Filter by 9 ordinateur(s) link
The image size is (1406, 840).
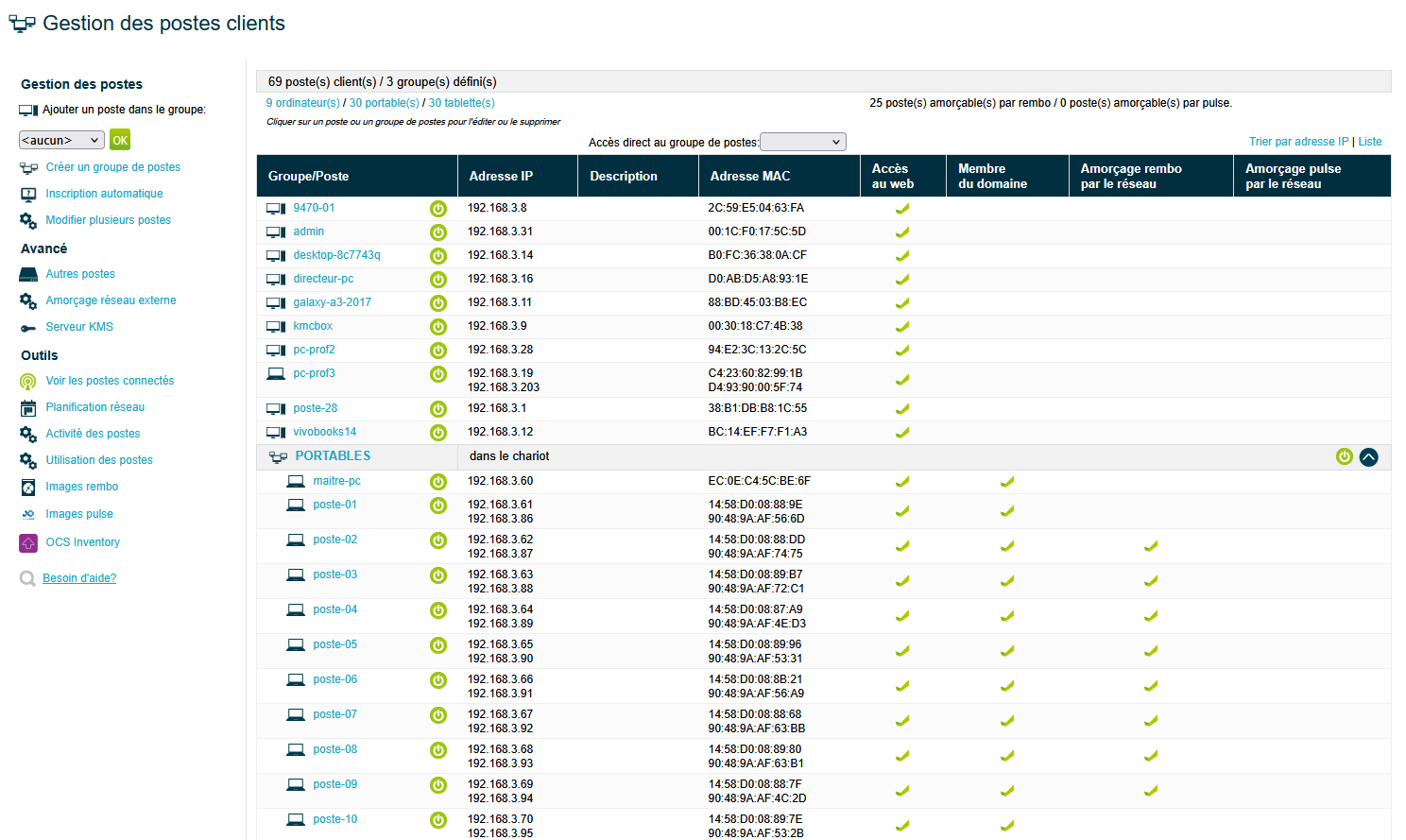[x=302, y=103]
